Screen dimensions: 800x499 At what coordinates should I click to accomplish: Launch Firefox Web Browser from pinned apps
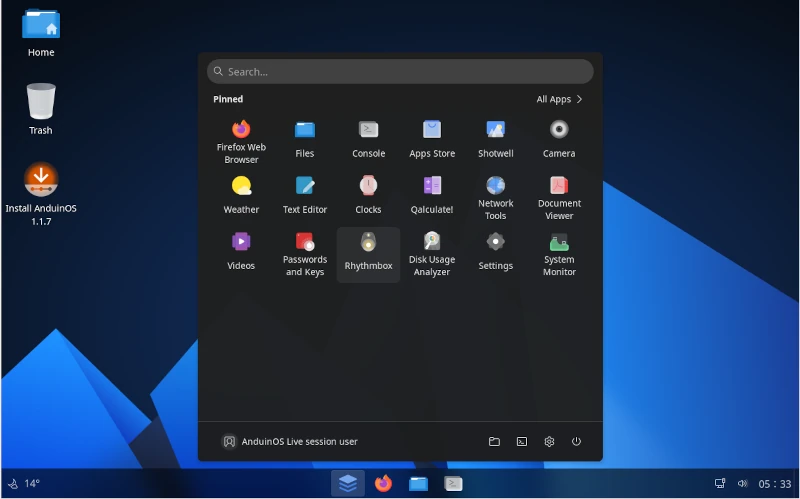coord(241,141)
